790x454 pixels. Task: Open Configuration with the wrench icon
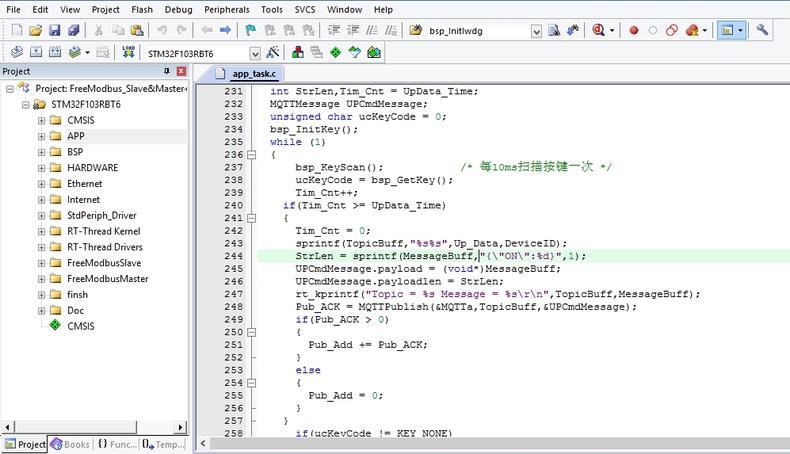click(762, 30)
